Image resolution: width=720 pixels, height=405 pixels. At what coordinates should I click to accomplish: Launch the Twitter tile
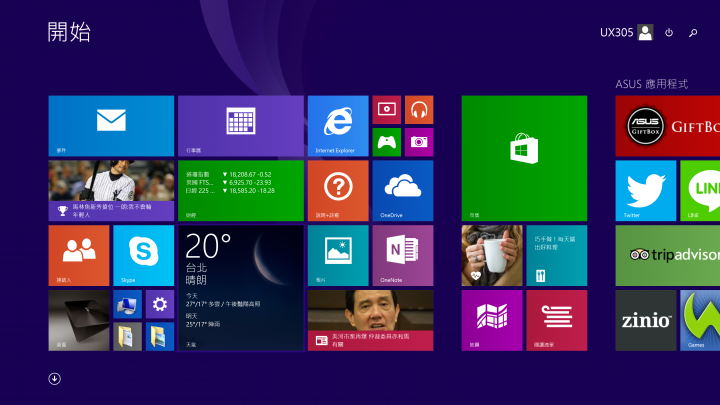[x=646, y=191]
